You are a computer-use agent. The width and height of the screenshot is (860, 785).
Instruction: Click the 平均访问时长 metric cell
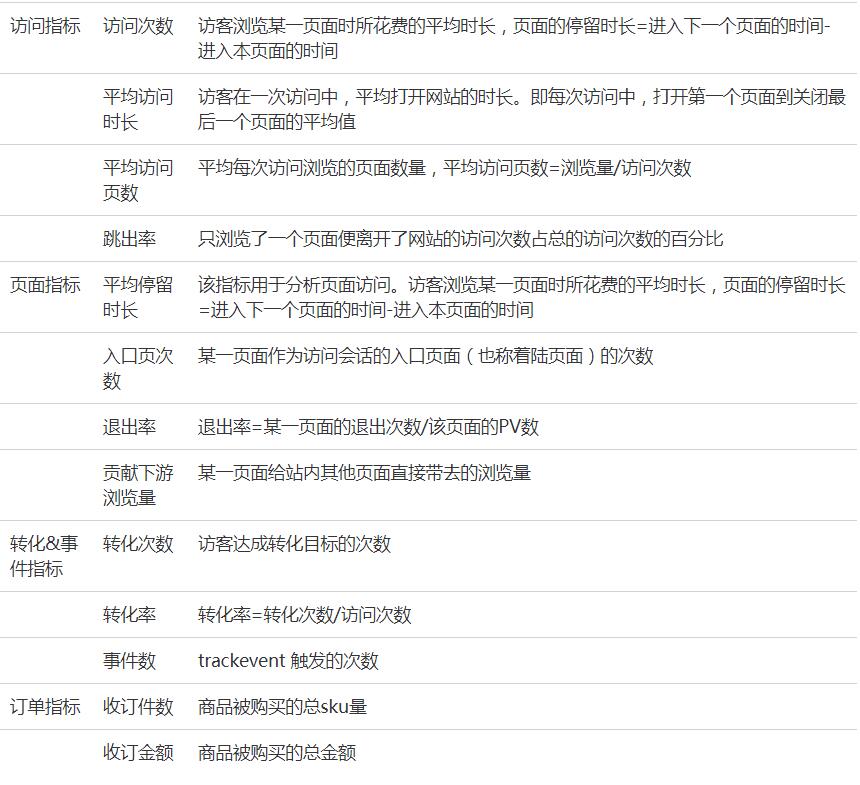(x=138, y=109)
